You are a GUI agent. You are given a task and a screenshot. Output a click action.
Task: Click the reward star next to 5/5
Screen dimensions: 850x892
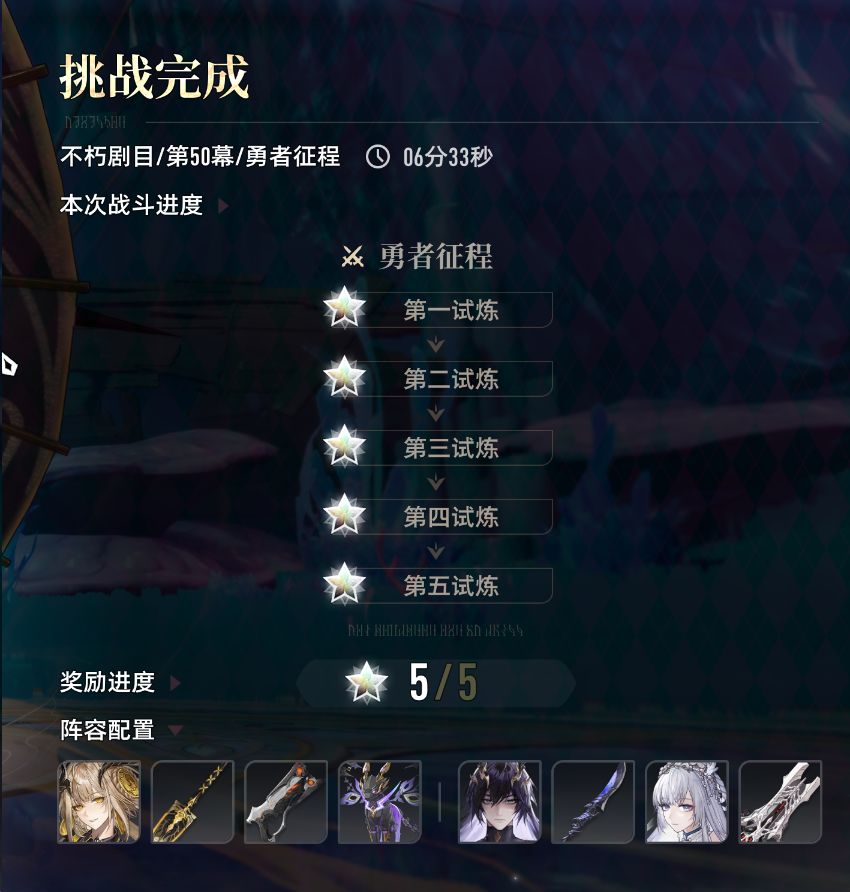click(366, 682)
